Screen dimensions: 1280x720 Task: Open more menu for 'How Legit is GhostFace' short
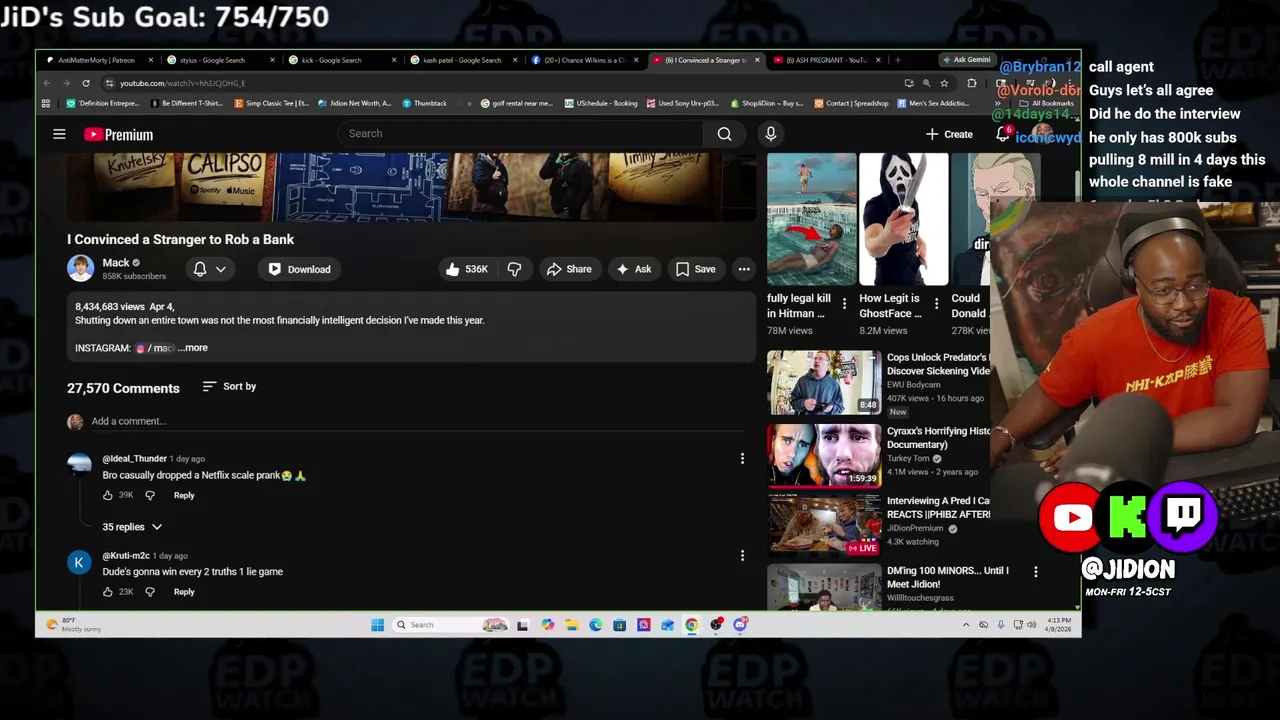click(936, 303)
